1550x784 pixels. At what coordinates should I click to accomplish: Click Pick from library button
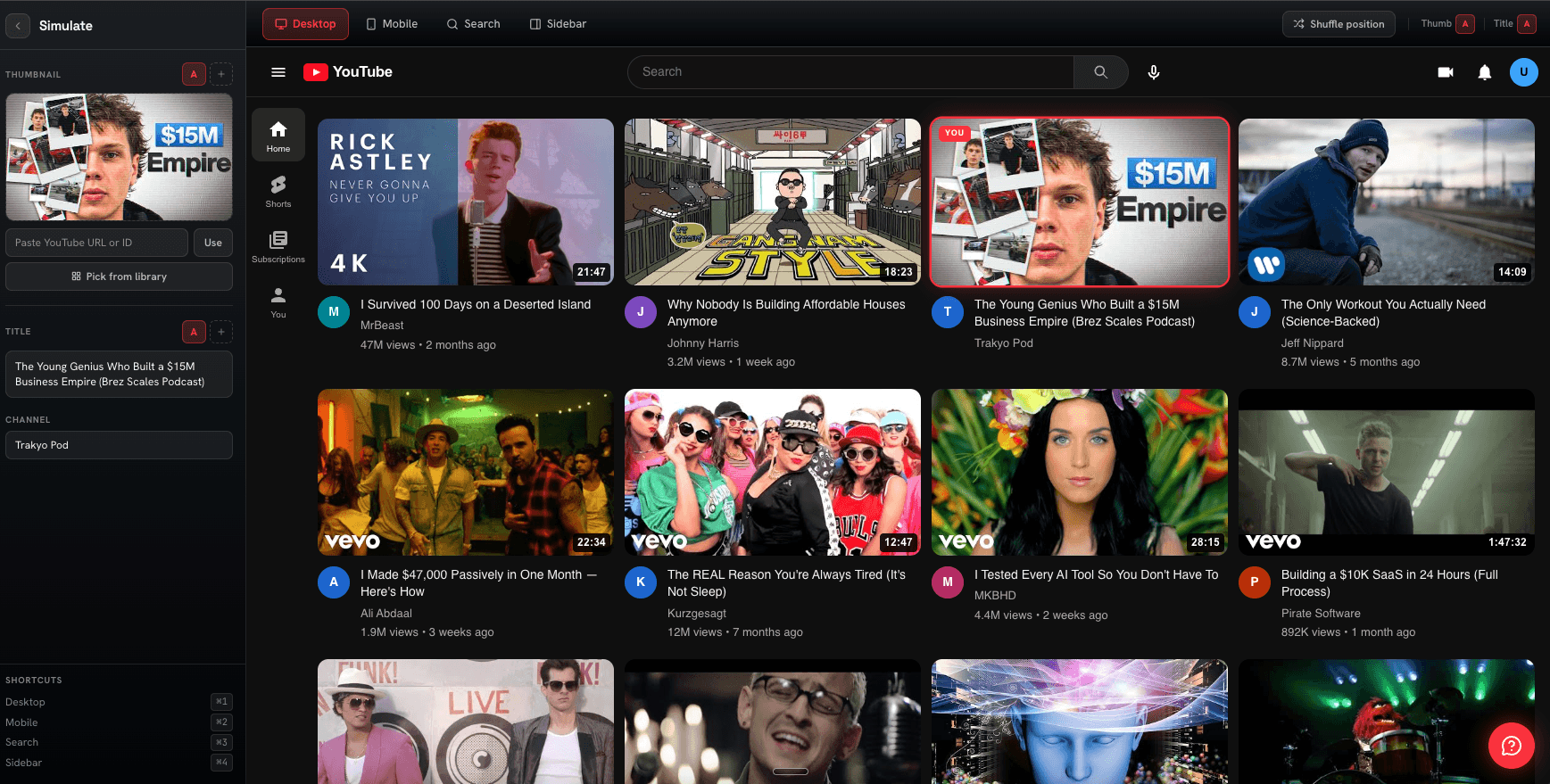(x=120, y=276)
